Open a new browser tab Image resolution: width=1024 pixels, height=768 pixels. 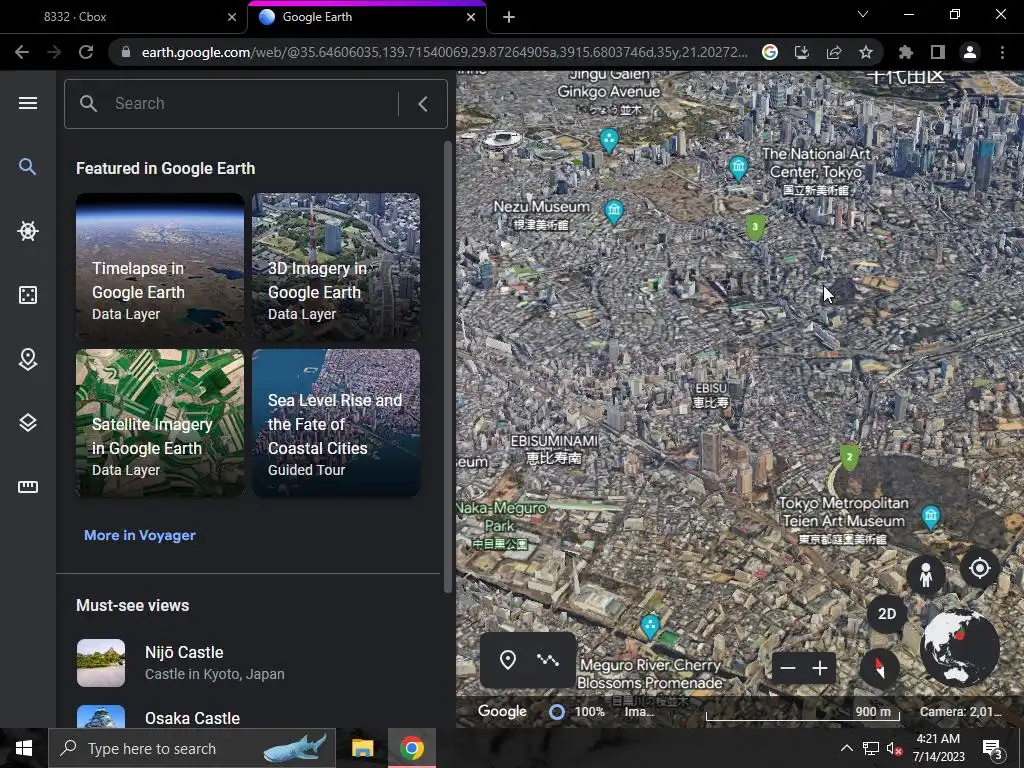(509, 18)
